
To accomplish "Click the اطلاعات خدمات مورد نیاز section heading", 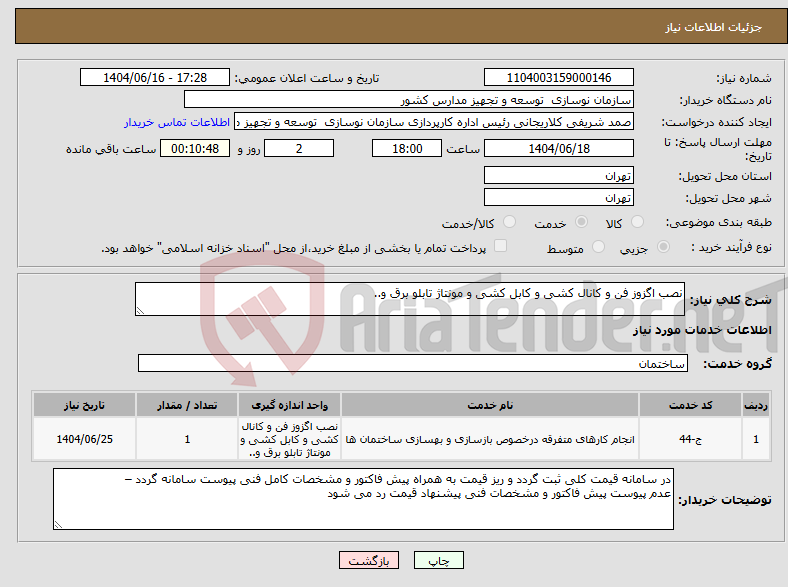I will [702, 330].
